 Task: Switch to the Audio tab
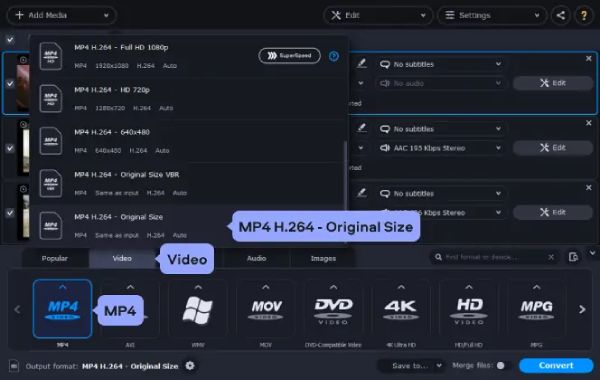coord(256,259)
